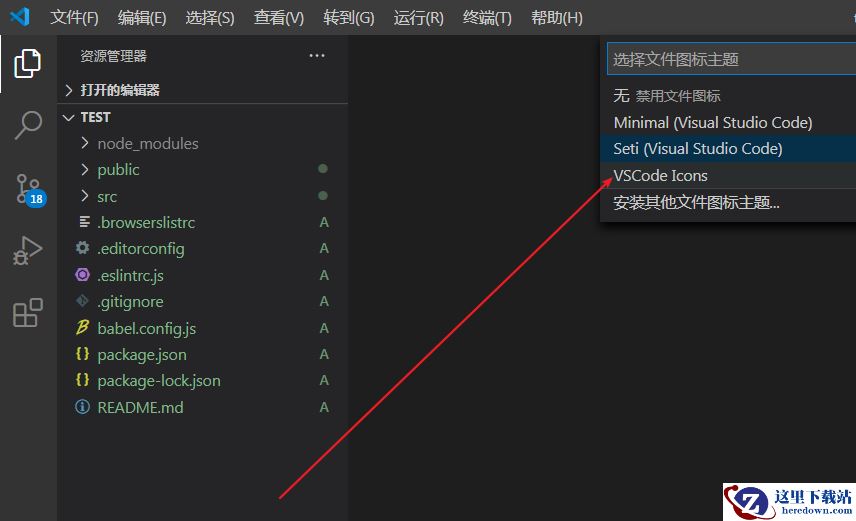
Task: Focus the 选择文件图标主题 search field
Action: 732,59
